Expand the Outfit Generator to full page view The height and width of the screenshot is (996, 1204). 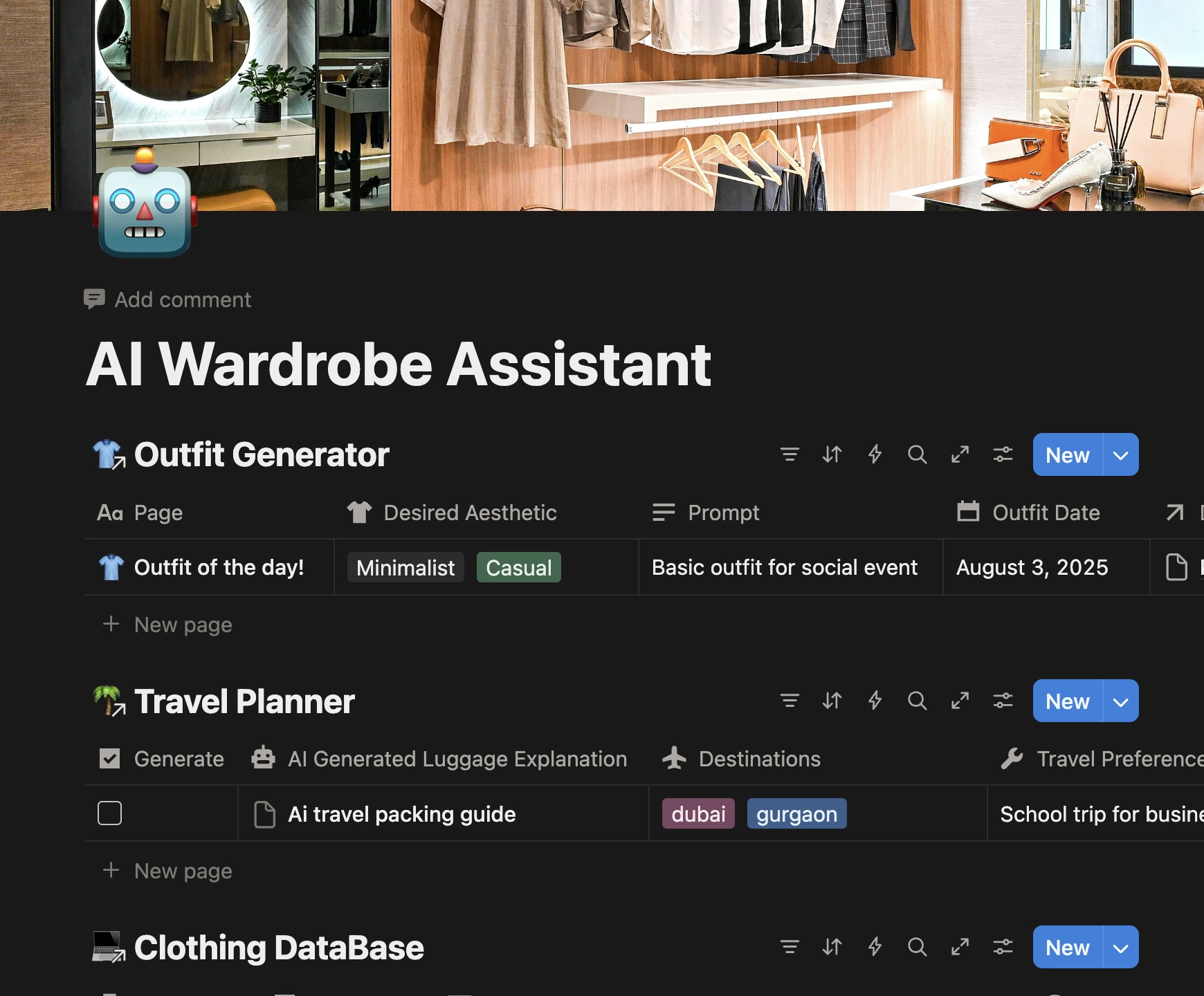pos(960,454)
